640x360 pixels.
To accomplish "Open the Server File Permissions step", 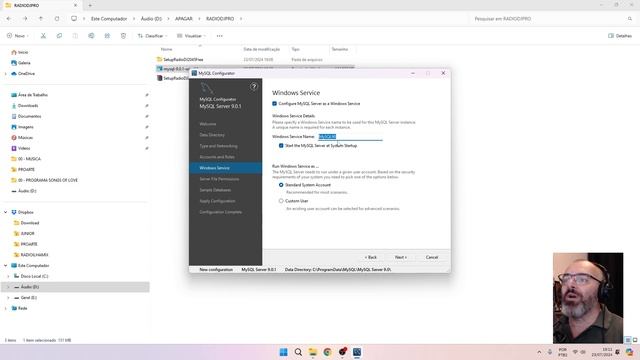I will click(219, 179).
